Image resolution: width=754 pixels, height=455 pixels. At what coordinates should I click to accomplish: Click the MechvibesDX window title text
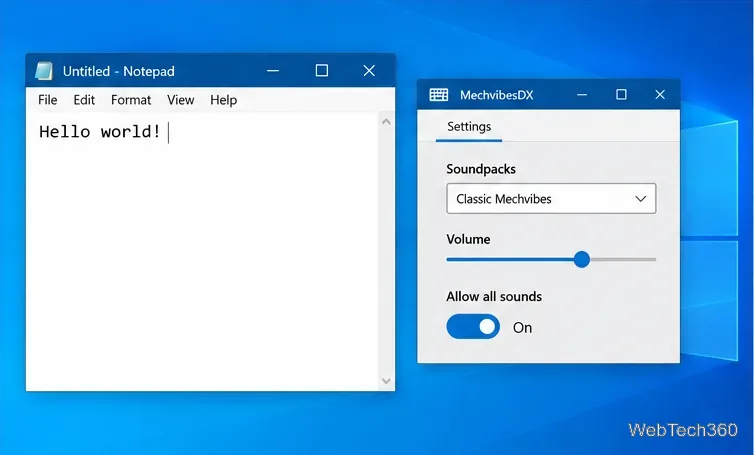(497, 95)
